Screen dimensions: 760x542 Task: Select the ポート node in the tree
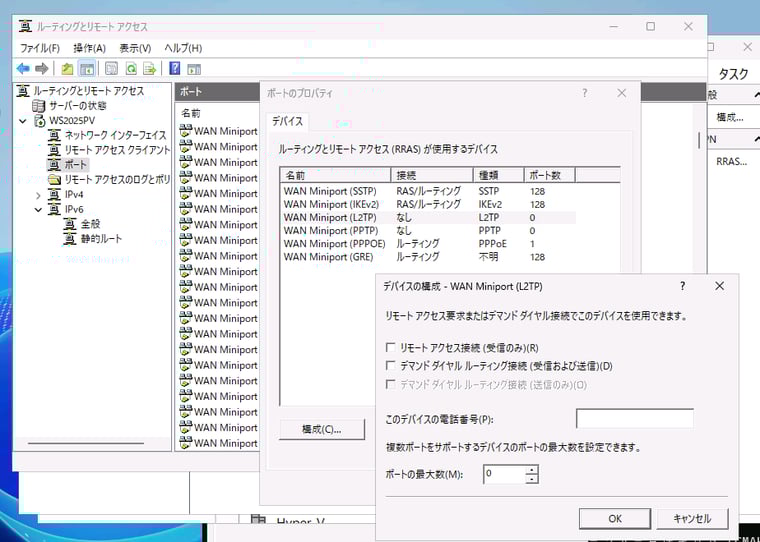pos(76,165)
